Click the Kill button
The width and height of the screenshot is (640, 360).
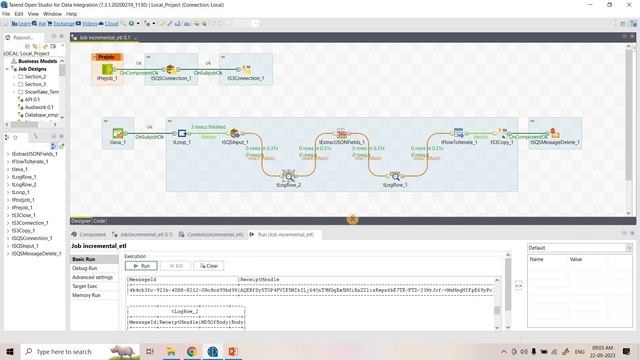176,266
